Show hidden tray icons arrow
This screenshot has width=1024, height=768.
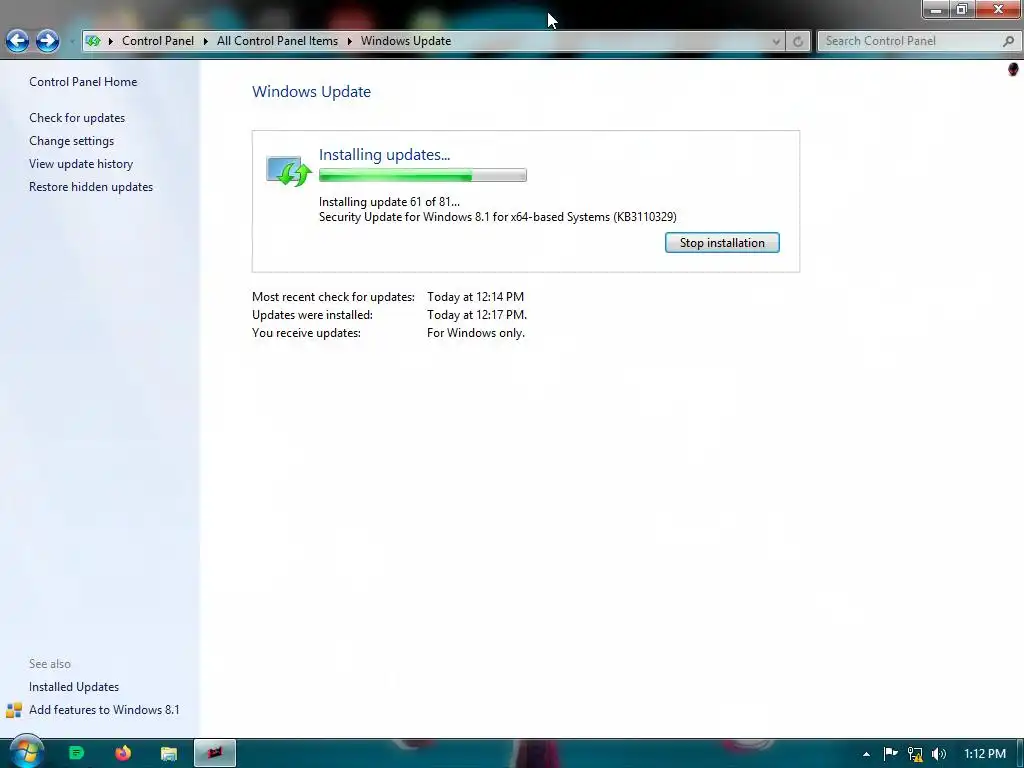[867, 754]
